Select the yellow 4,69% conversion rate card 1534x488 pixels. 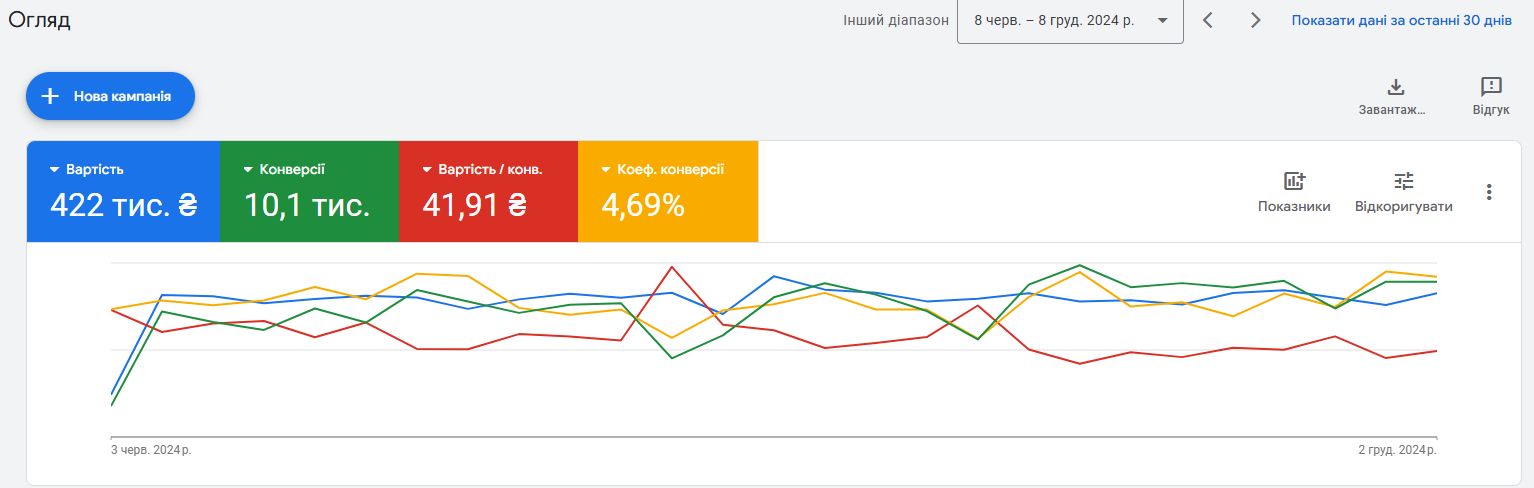[x=668, y=191]
